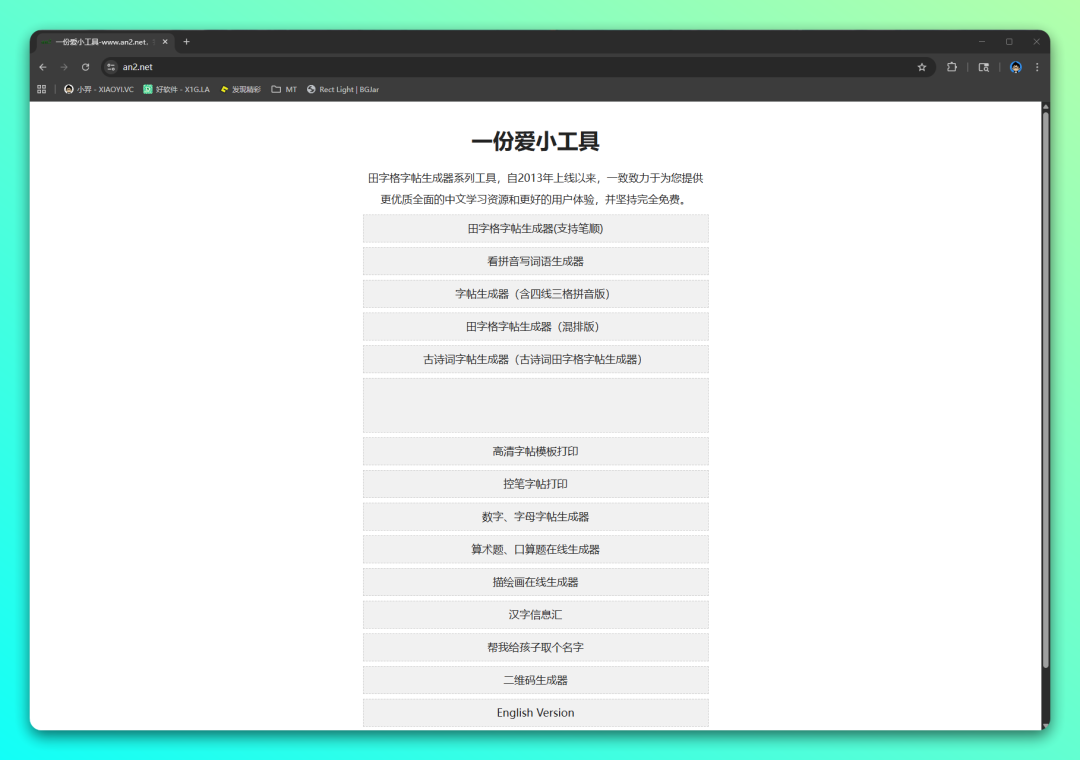Switch to English Version
The height and width of the screenshot is (760, 1080).
pyautogui.click(x=535, y=712)
